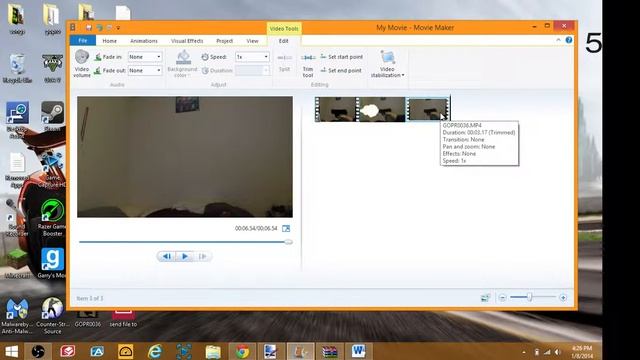Open the Windows Start button
640x360 pixels.
(x=11, y=351)
